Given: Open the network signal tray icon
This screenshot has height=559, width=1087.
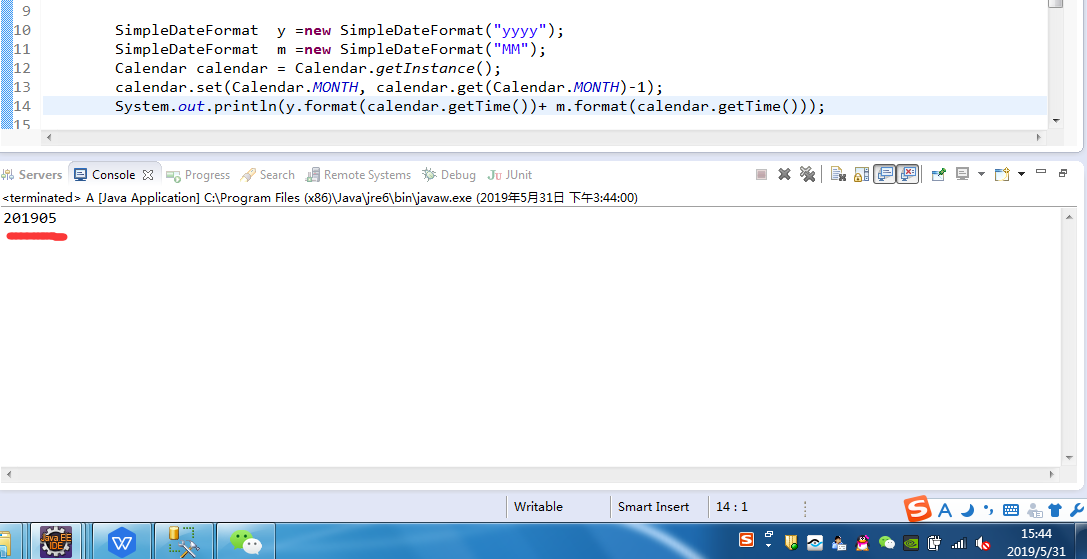Looking at the screenshot, I should point(959,542).
